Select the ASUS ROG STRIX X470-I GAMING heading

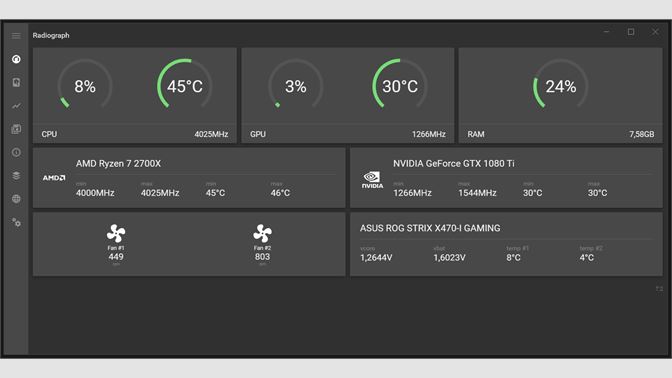pyautogui.click(x=430, y=228)
